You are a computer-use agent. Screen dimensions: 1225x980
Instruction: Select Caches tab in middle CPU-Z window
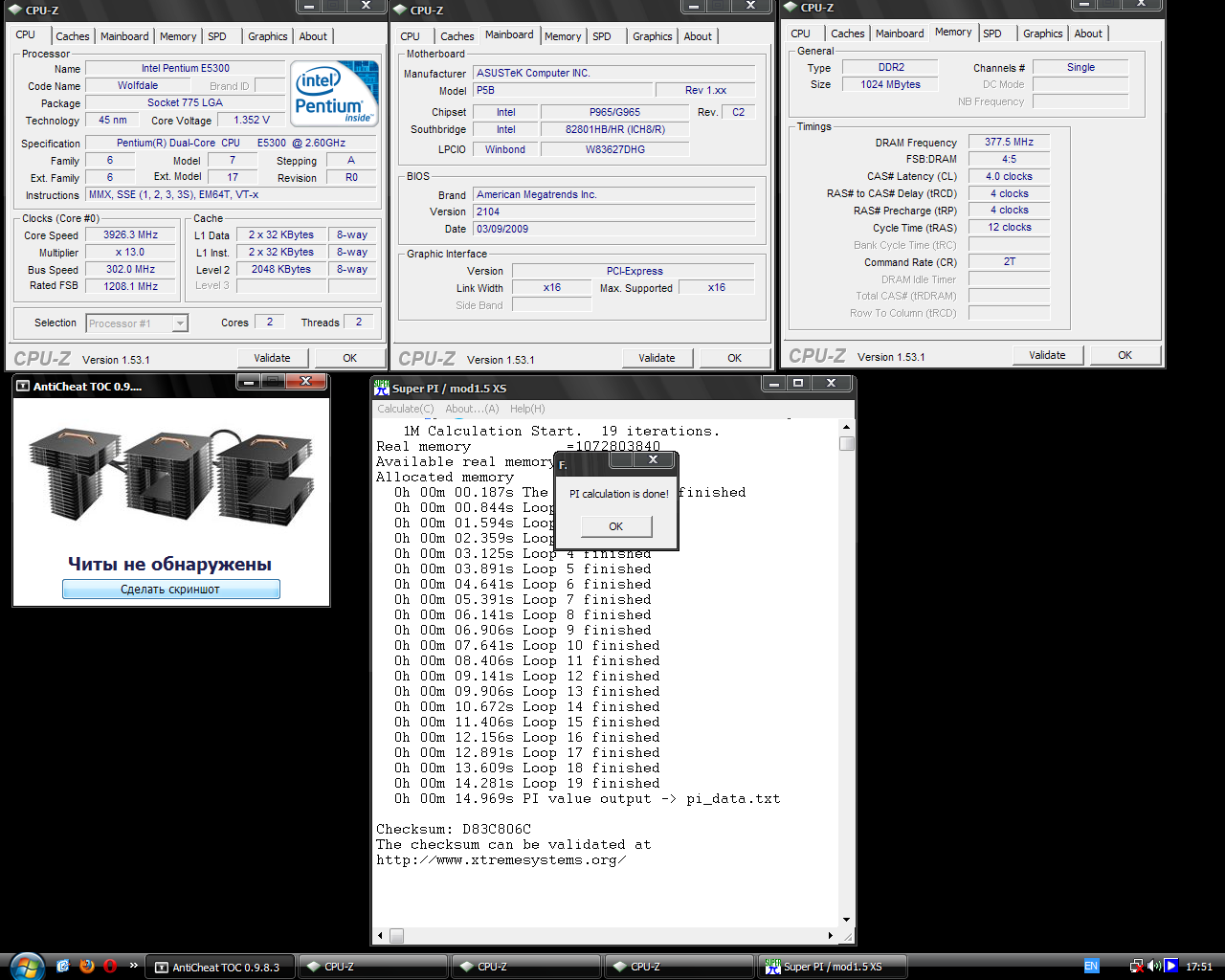(x=457, y=36)
